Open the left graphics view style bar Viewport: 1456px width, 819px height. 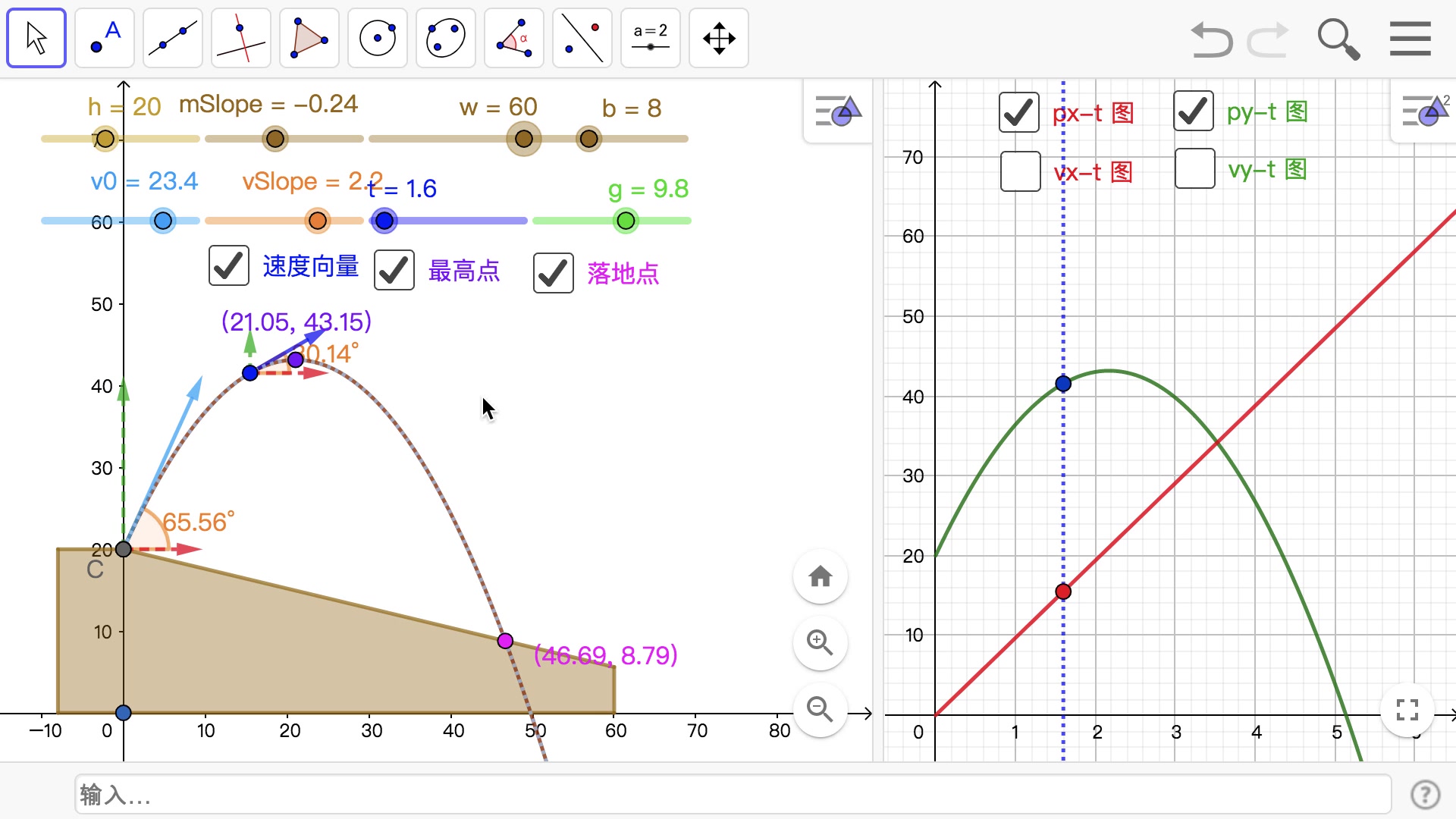click(837, 111)
